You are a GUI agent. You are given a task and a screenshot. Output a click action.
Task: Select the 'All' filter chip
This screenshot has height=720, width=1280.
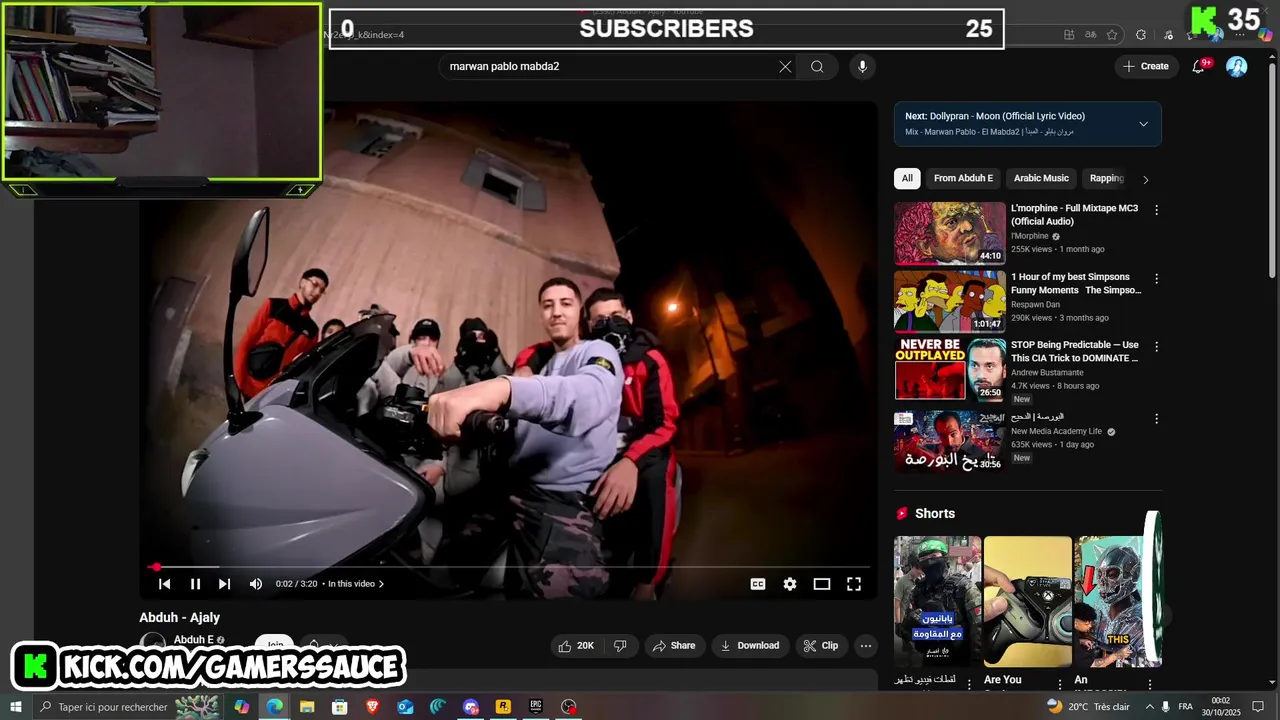point(907,178)
